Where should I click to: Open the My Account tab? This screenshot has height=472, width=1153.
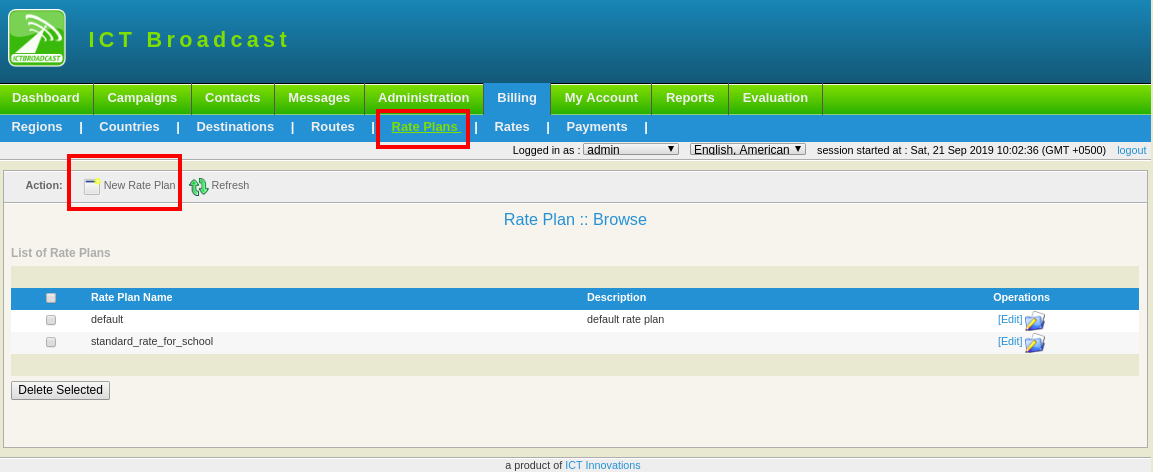pyautogui.click(x=601, y=99)
